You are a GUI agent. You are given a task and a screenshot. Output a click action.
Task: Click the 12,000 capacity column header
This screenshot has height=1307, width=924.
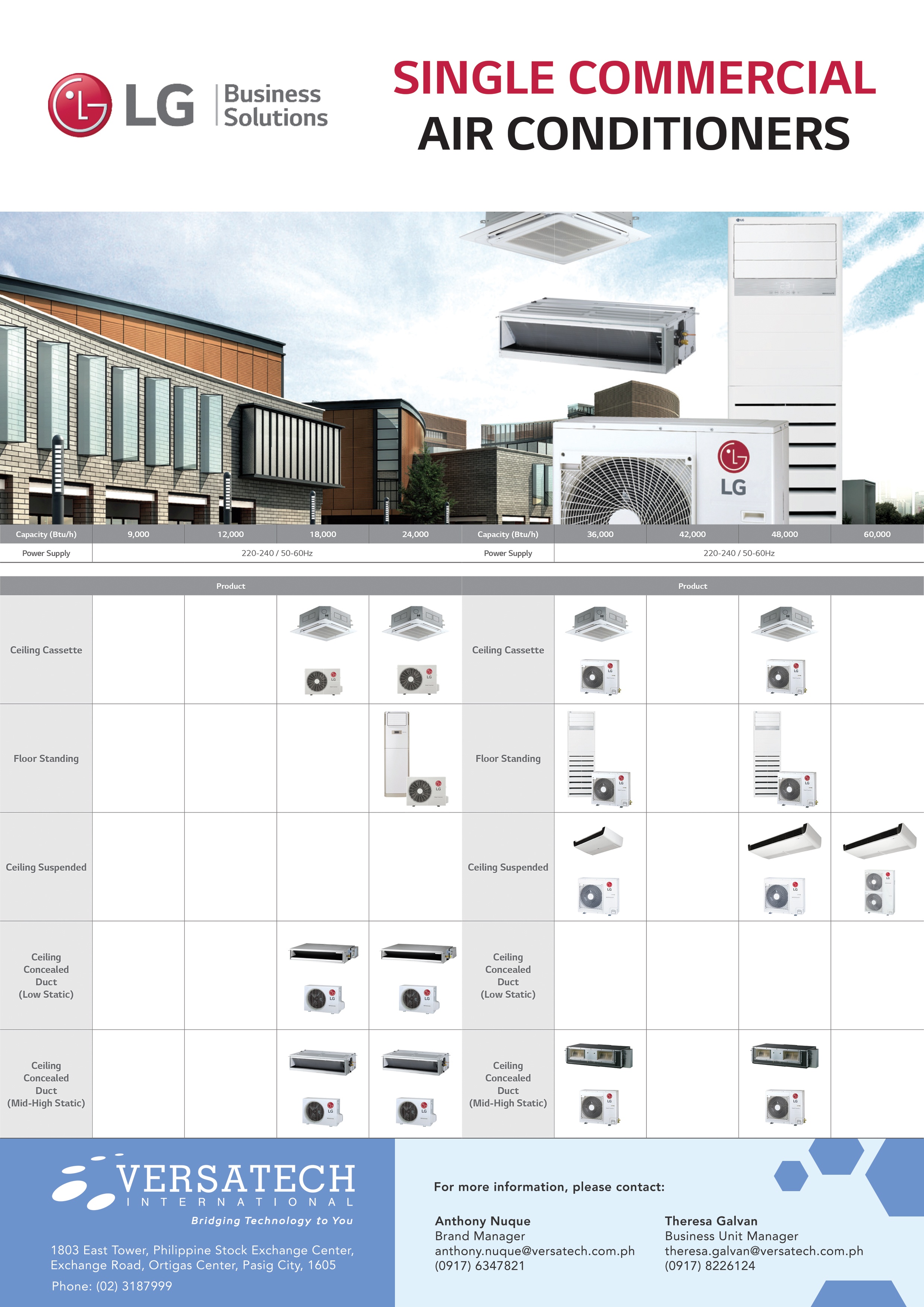coord(231,534)
